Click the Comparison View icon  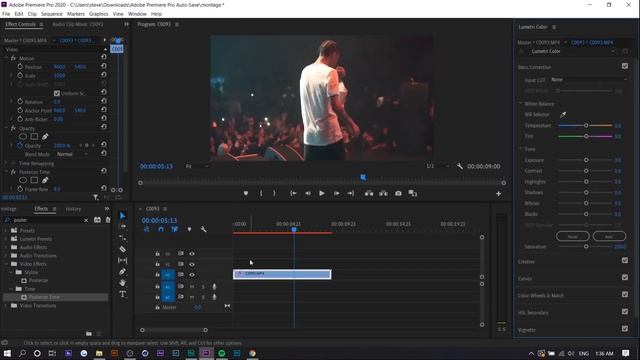(x=413, y=193)
